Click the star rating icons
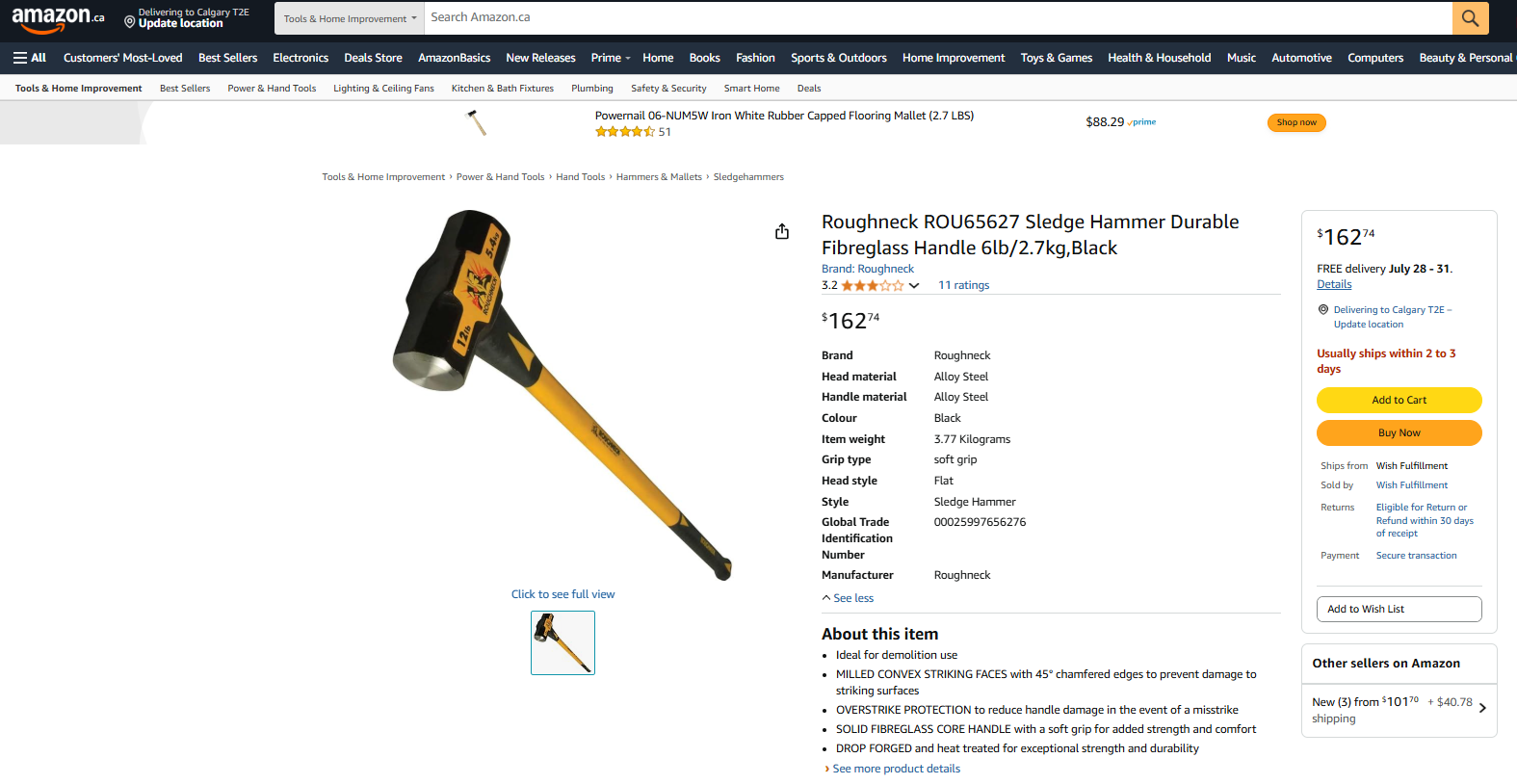The width and height of the screenshot is (1517, 784). coord(873,286)
